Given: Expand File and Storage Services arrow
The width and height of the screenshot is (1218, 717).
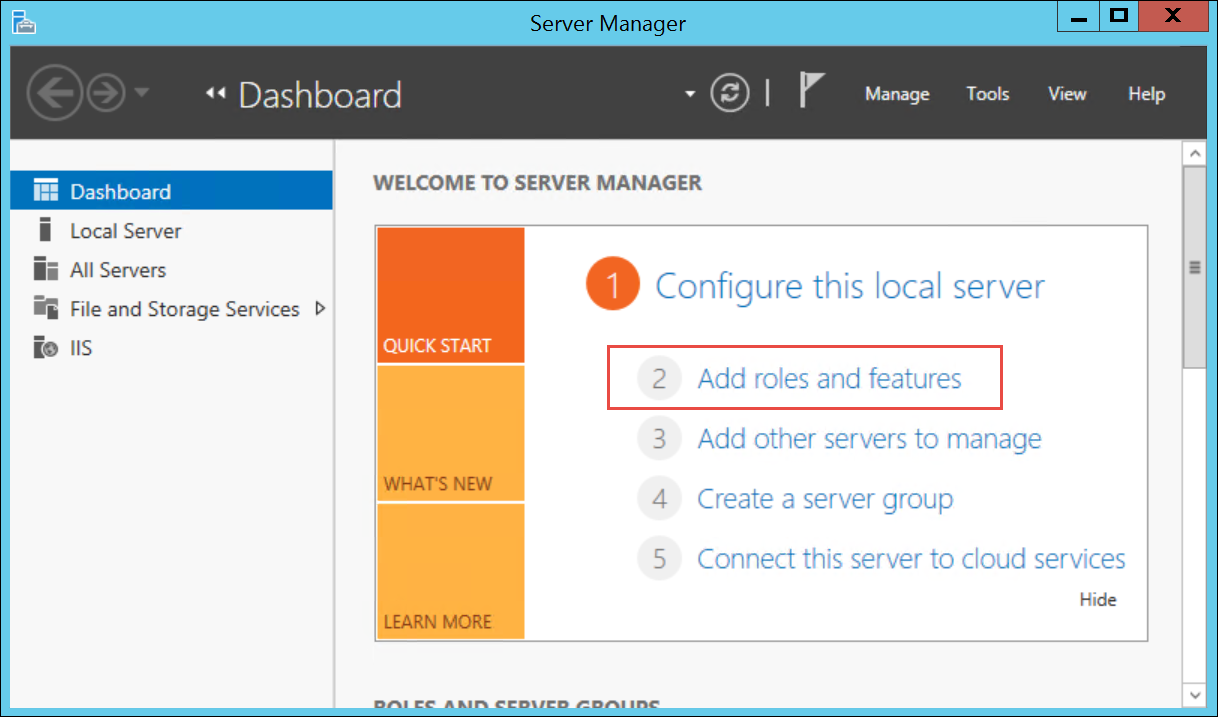Looking at the screenshot, I should point(320,308).
